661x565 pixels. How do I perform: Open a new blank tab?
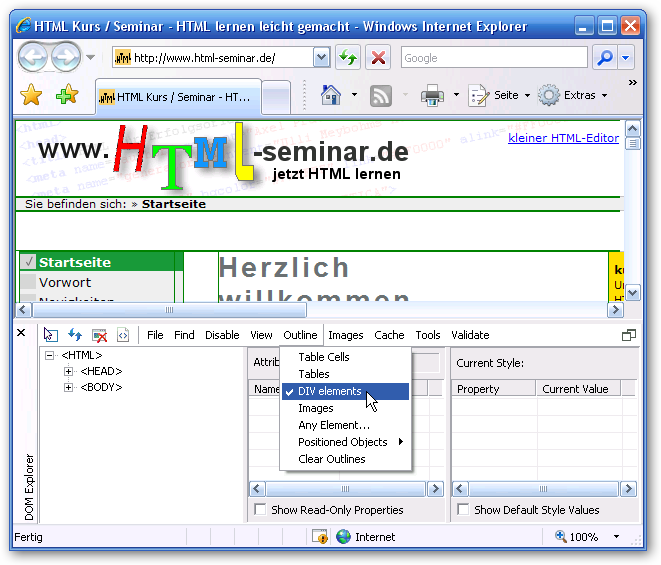(x=276, y=97)
